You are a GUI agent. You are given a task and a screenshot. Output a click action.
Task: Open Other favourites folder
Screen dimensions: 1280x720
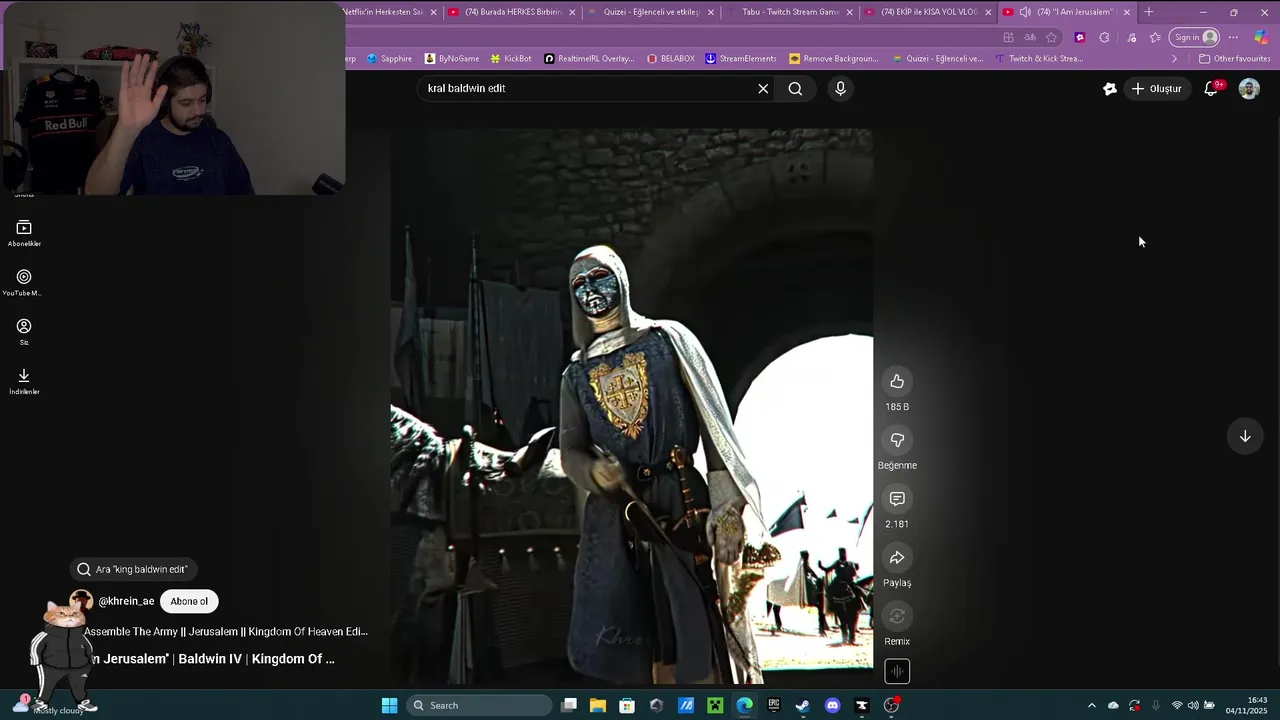pyautogui.click(x=1234, y=58)
